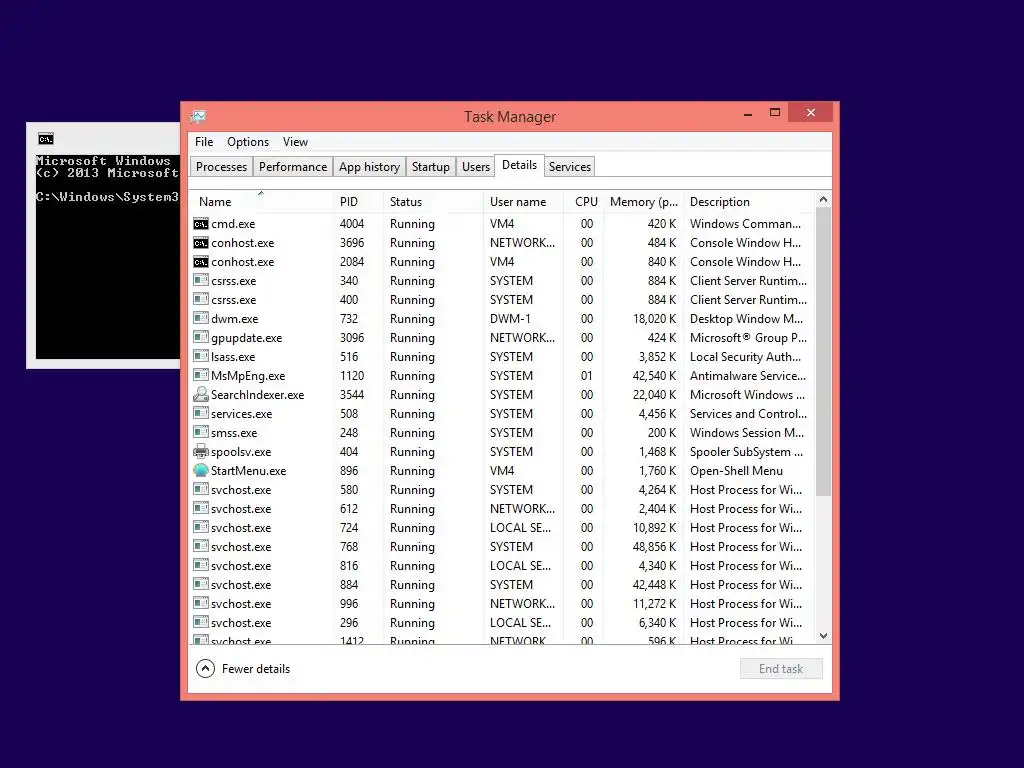Viewport: 1024px width, 768px height.
Task: Click the End task button
Action: [781, 669]
